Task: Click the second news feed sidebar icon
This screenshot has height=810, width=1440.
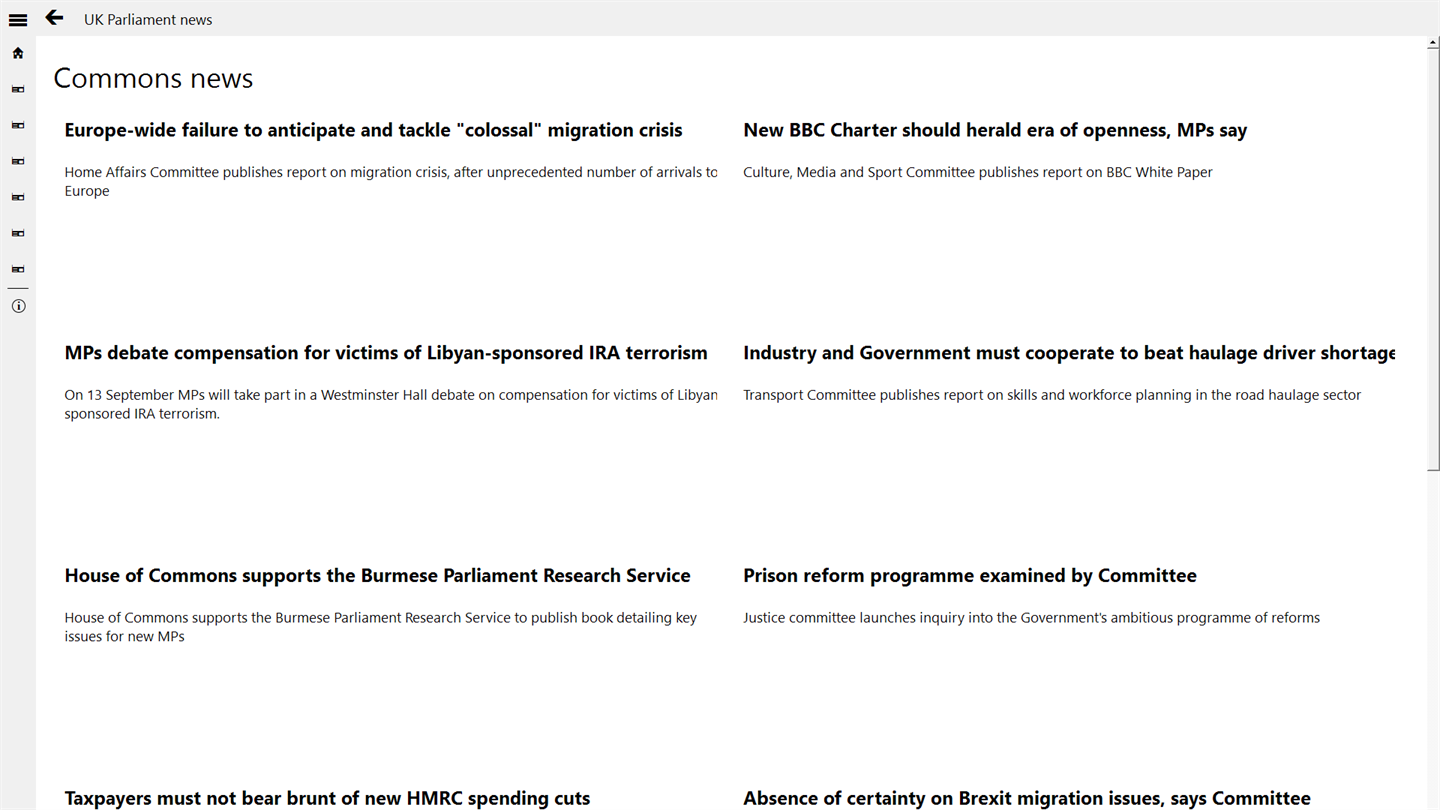Action: coord(18,125)
